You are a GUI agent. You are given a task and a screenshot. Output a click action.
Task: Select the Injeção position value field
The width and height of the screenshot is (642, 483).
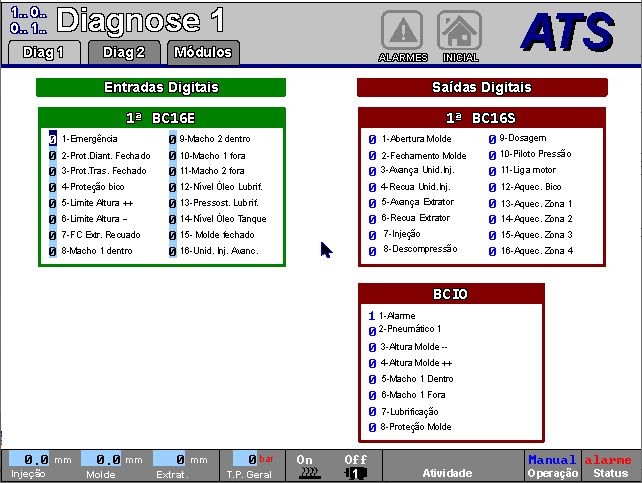[38, 460]
